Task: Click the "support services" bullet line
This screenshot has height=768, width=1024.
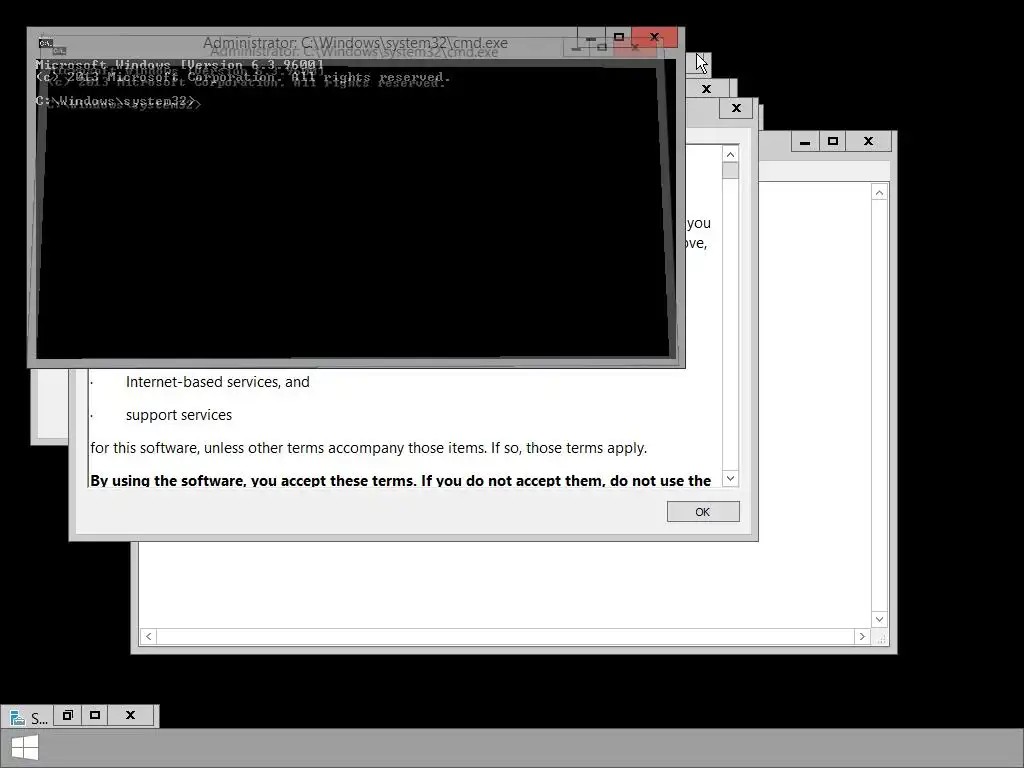Action: pyautogui.click(x=178, y=415)
